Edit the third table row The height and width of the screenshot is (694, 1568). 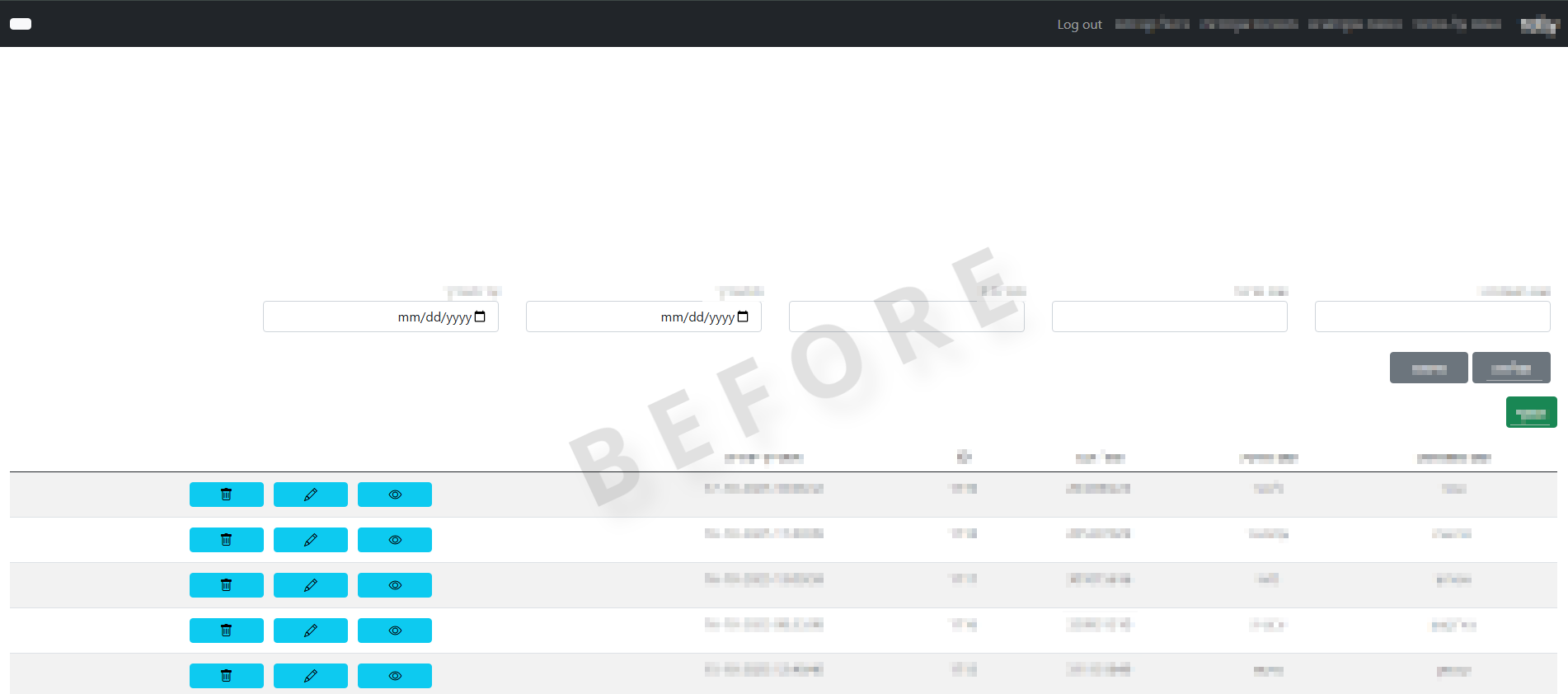[310, 585]
